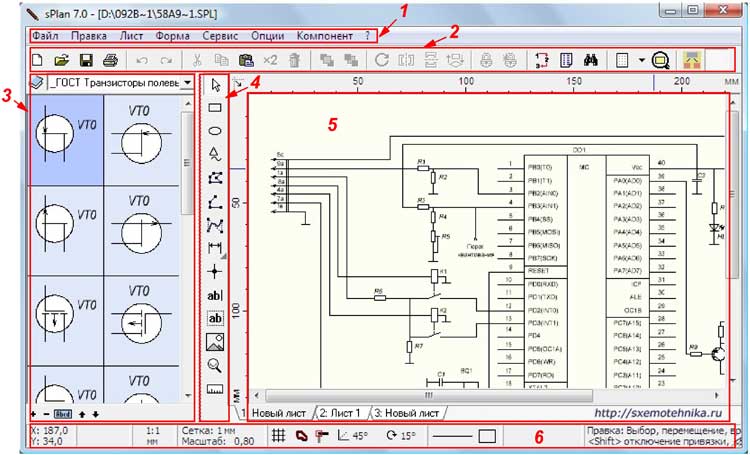Activate the text 'ab|' tool
This screenshot has width=750, height=455.
214,295
